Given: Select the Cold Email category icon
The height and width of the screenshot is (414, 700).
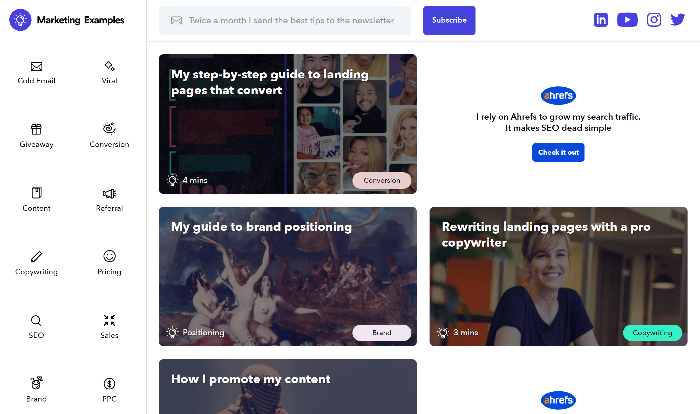Looking at the screenshot, I should pyautogui.click(x=36, y=66).
